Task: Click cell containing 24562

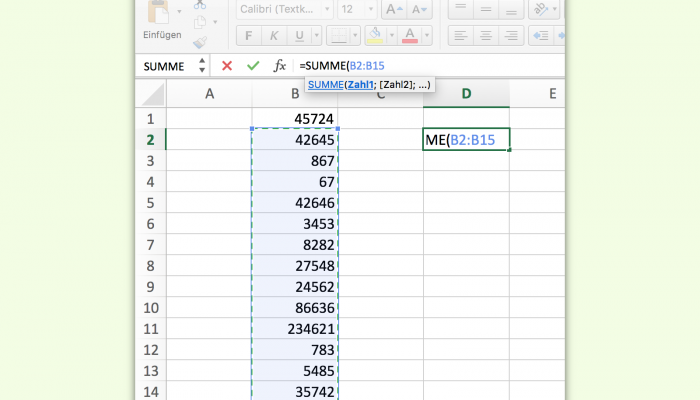Action: (295, 287)
